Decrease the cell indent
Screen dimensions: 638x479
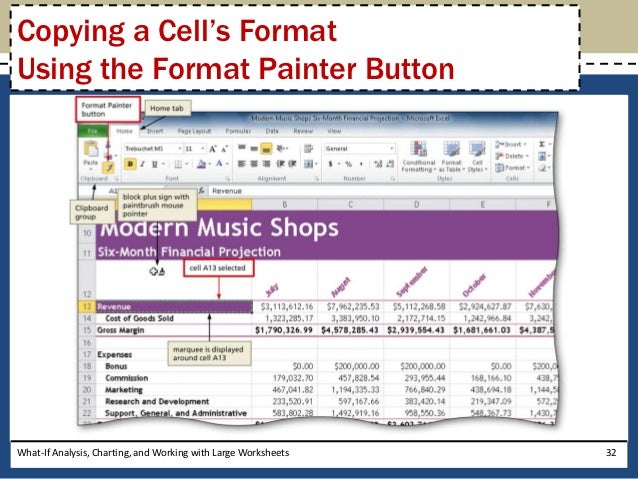(x=280, y=164)
